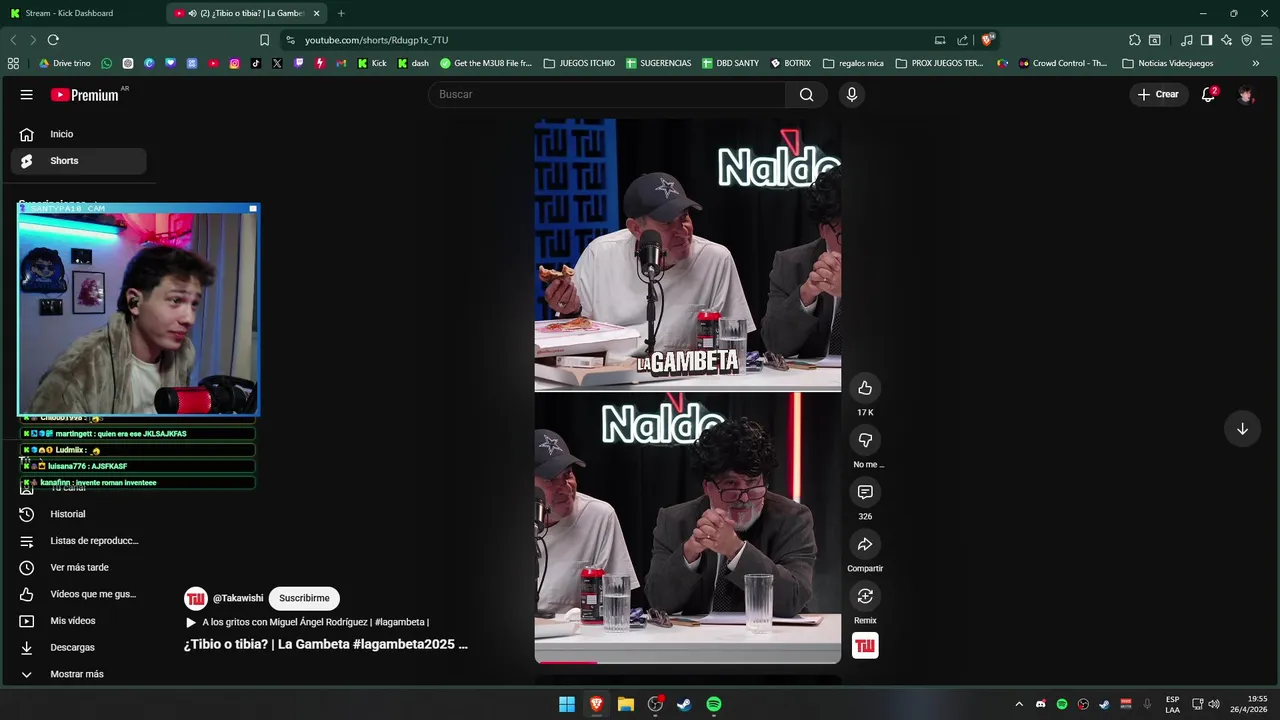This screenshot has width=1280, height=720.
Task: Open the YouTube hamburger guide menu
Action: 27,94
